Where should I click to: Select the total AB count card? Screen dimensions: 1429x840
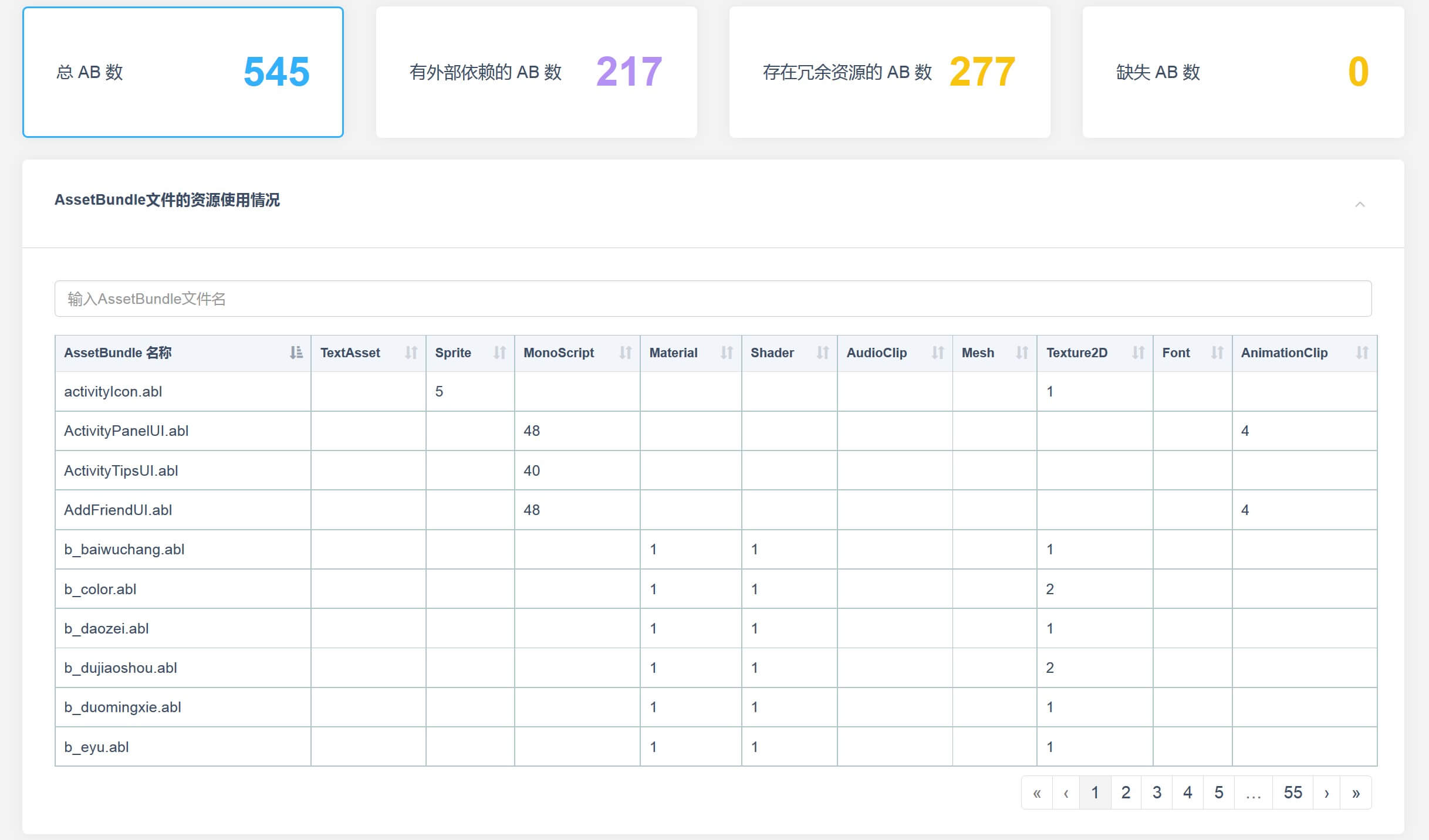click(x=183, y=72)
